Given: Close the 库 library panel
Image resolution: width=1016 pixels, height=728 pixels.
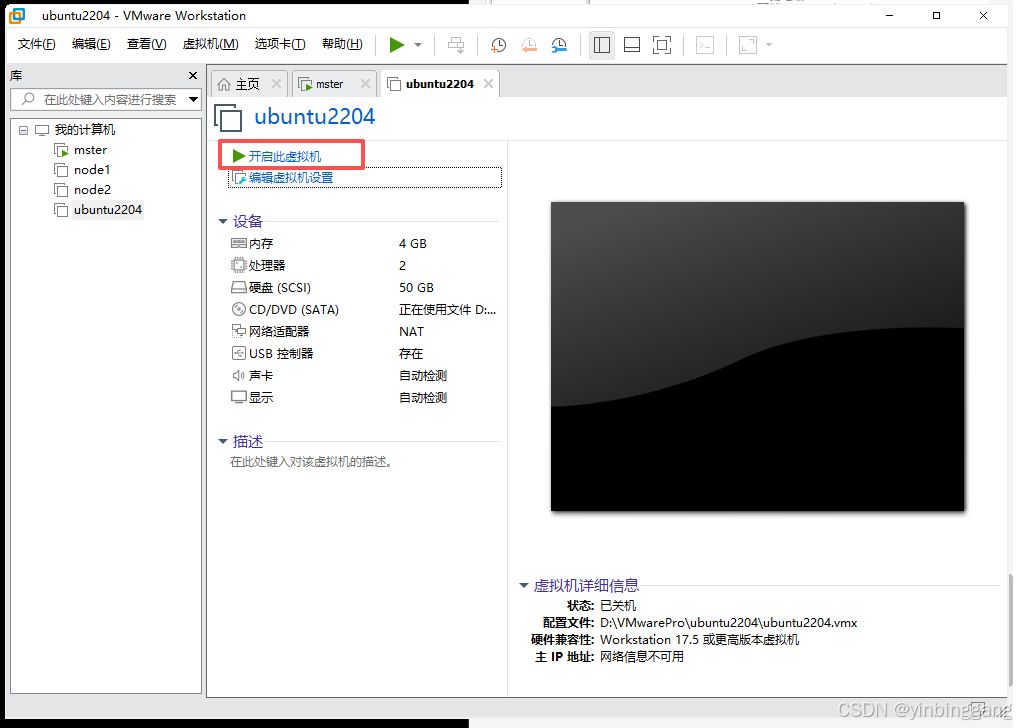Looking at the screenshot, I should 192,76.
